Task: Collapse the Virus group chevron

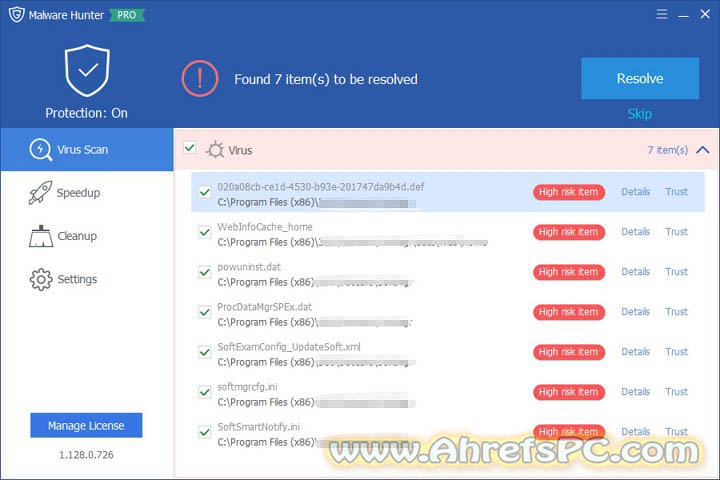Action: [x=703, y=150]
